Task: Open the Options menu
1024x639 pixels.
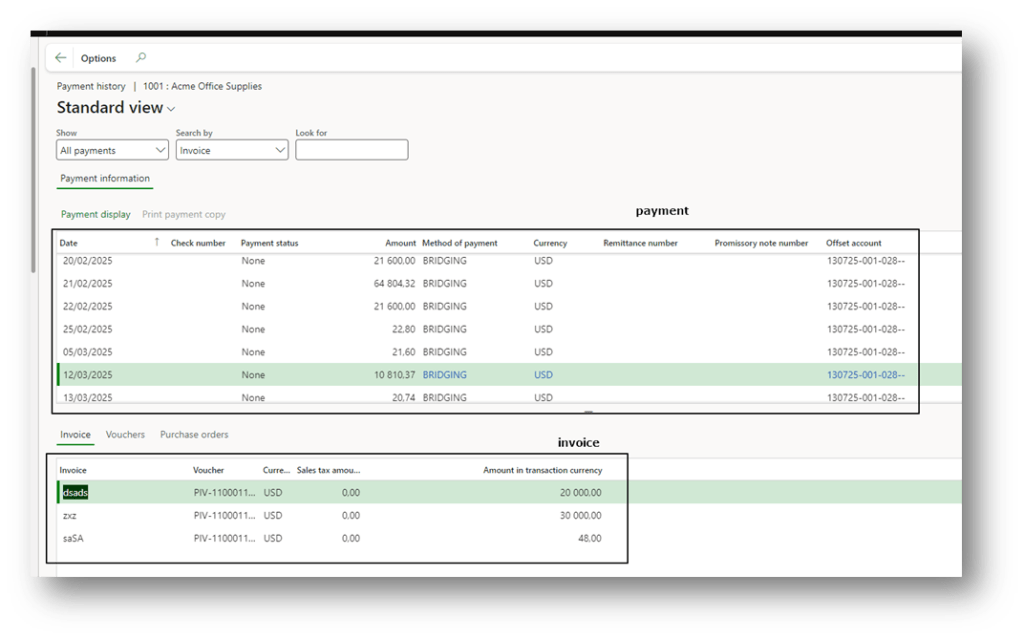Action: 98,58
